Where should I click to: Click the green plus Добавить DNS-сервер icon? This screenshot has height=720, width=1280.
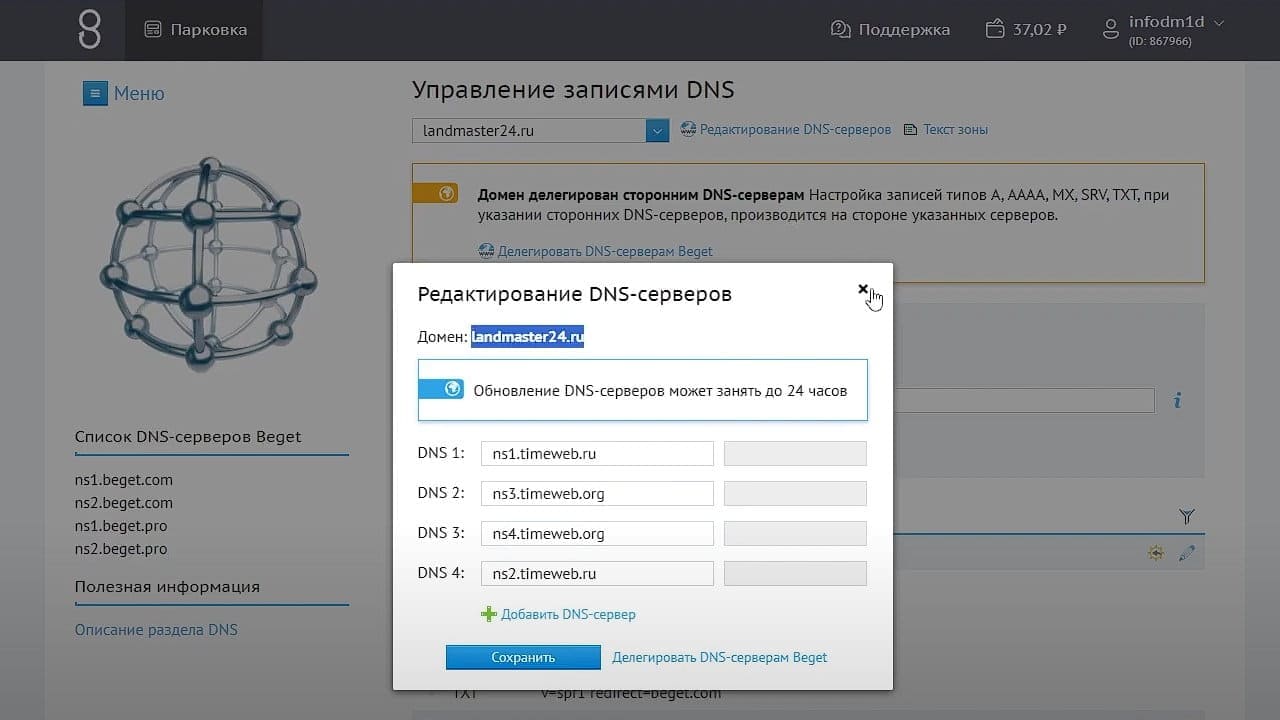pyautogui.click(x=489, y=614)
